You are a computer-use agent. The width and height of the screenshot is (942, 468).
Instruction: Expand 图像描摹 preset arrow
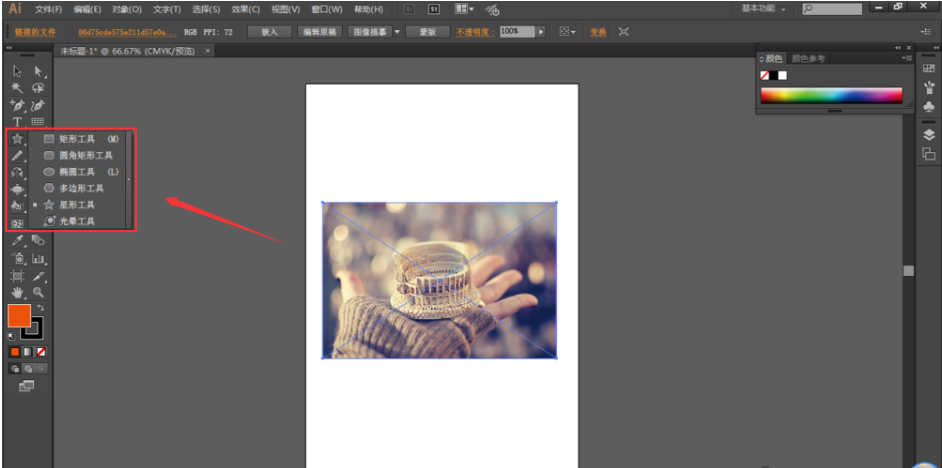tap(397, 32)
